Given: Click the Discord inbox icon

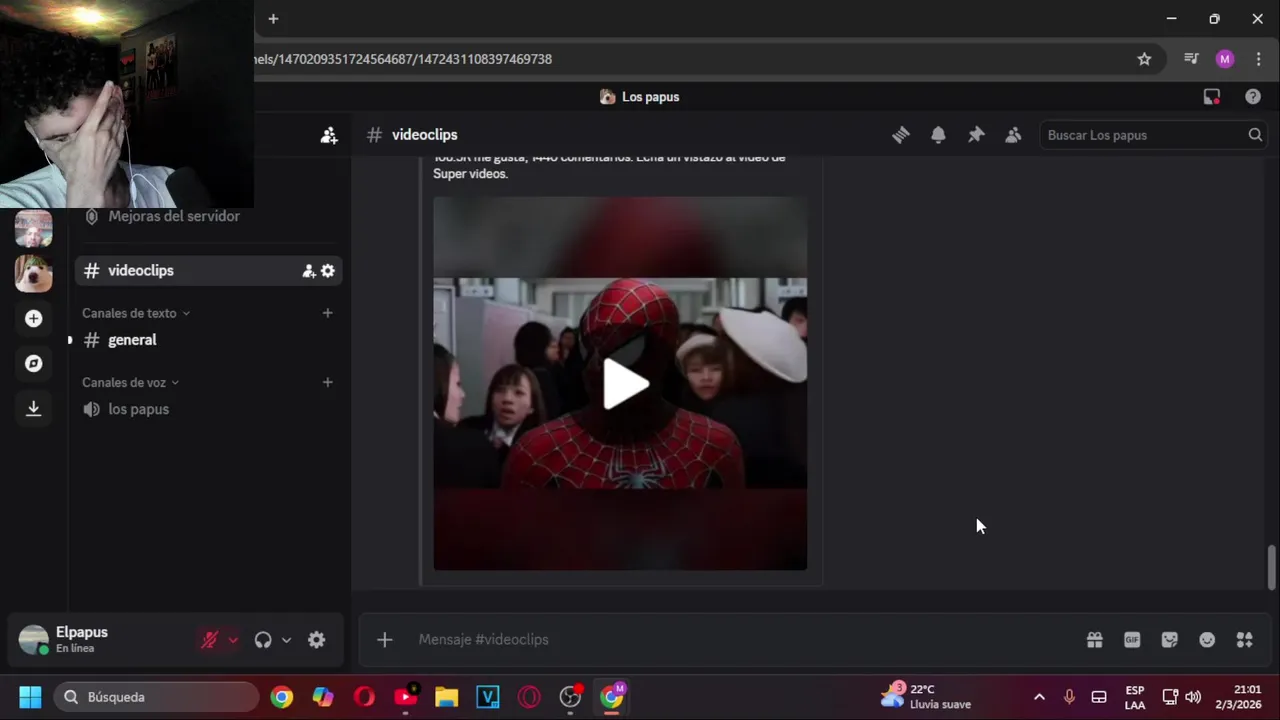Looking at the screenshot, I should [x=1212, y=97].
